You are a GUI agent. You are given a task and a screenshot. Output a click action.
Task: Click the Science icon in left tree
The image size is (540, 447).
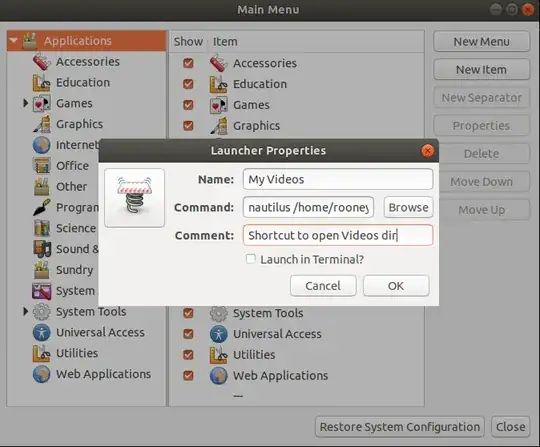[42, 228]
